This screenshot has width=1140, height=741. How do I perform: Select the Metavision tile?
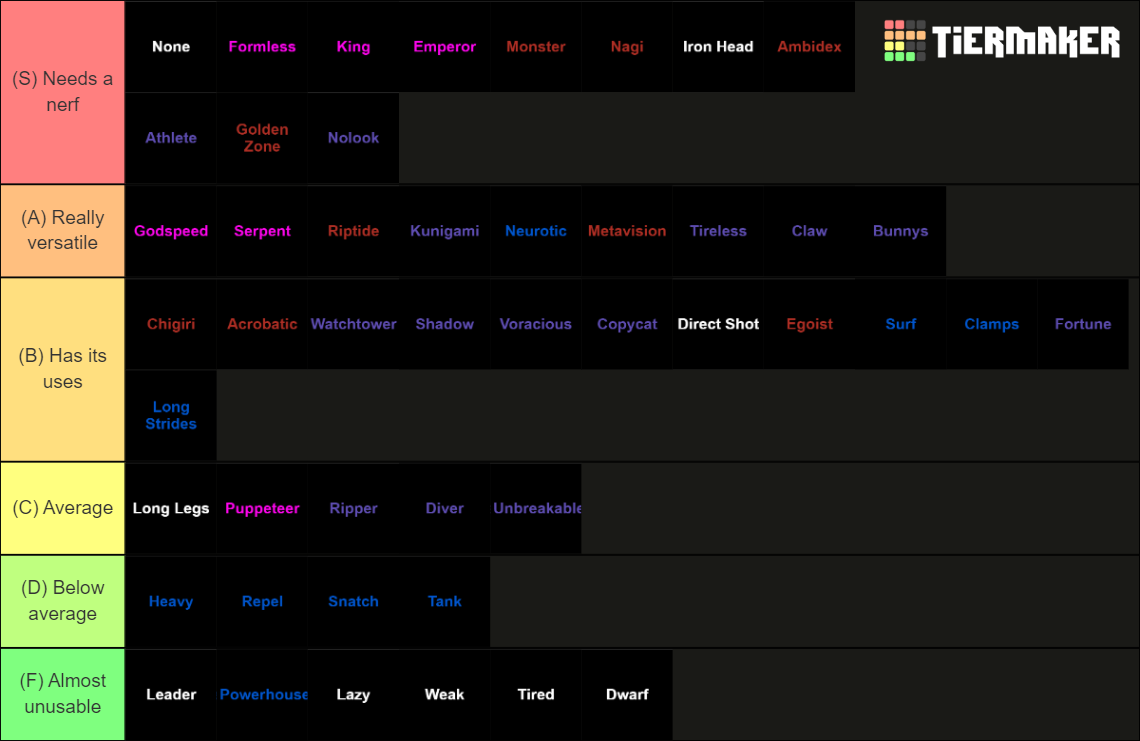click(627, 231)
